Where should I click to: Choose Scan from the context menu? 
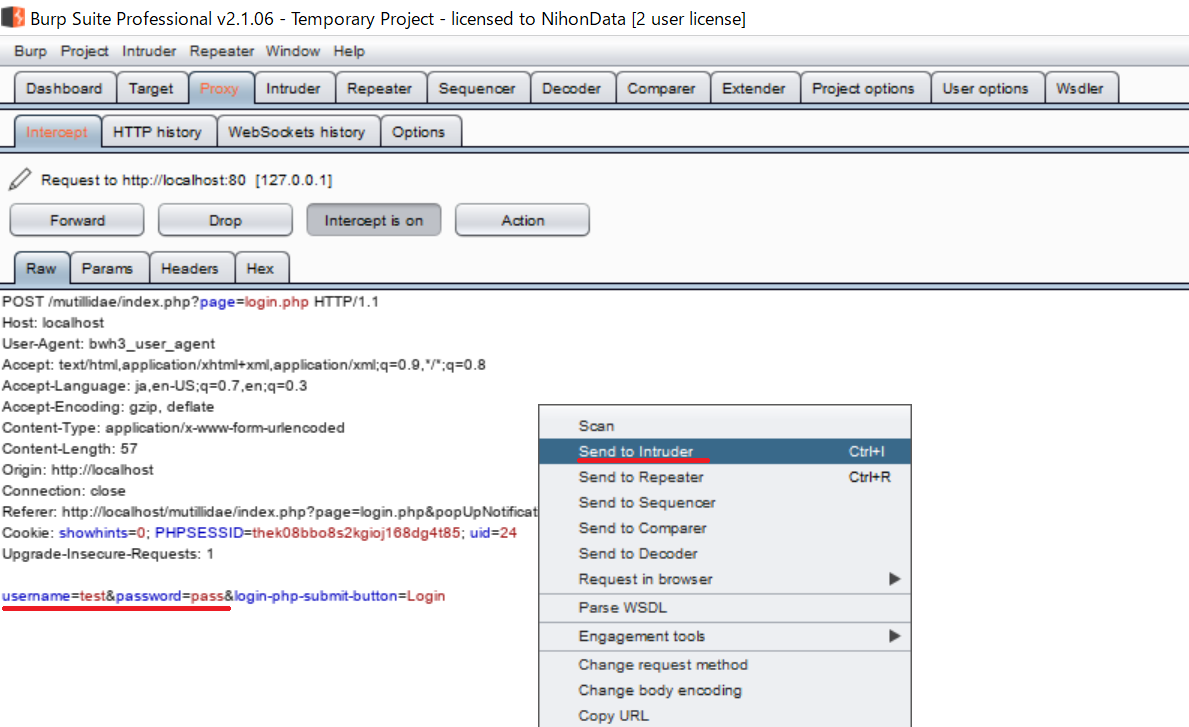(725, 426)
